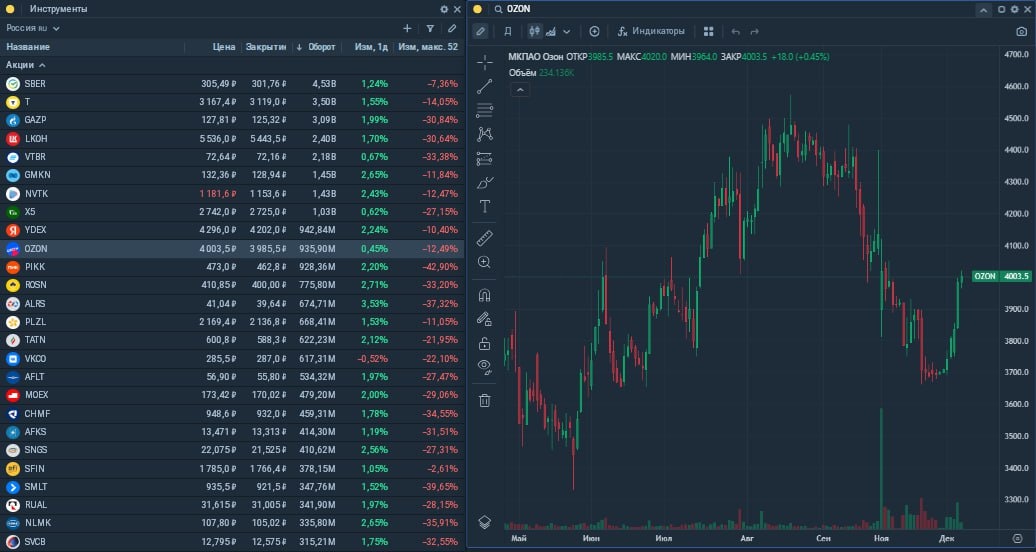Select the VKCO instrument row
The image size is (1036, 552).
[x=232, y=358]
